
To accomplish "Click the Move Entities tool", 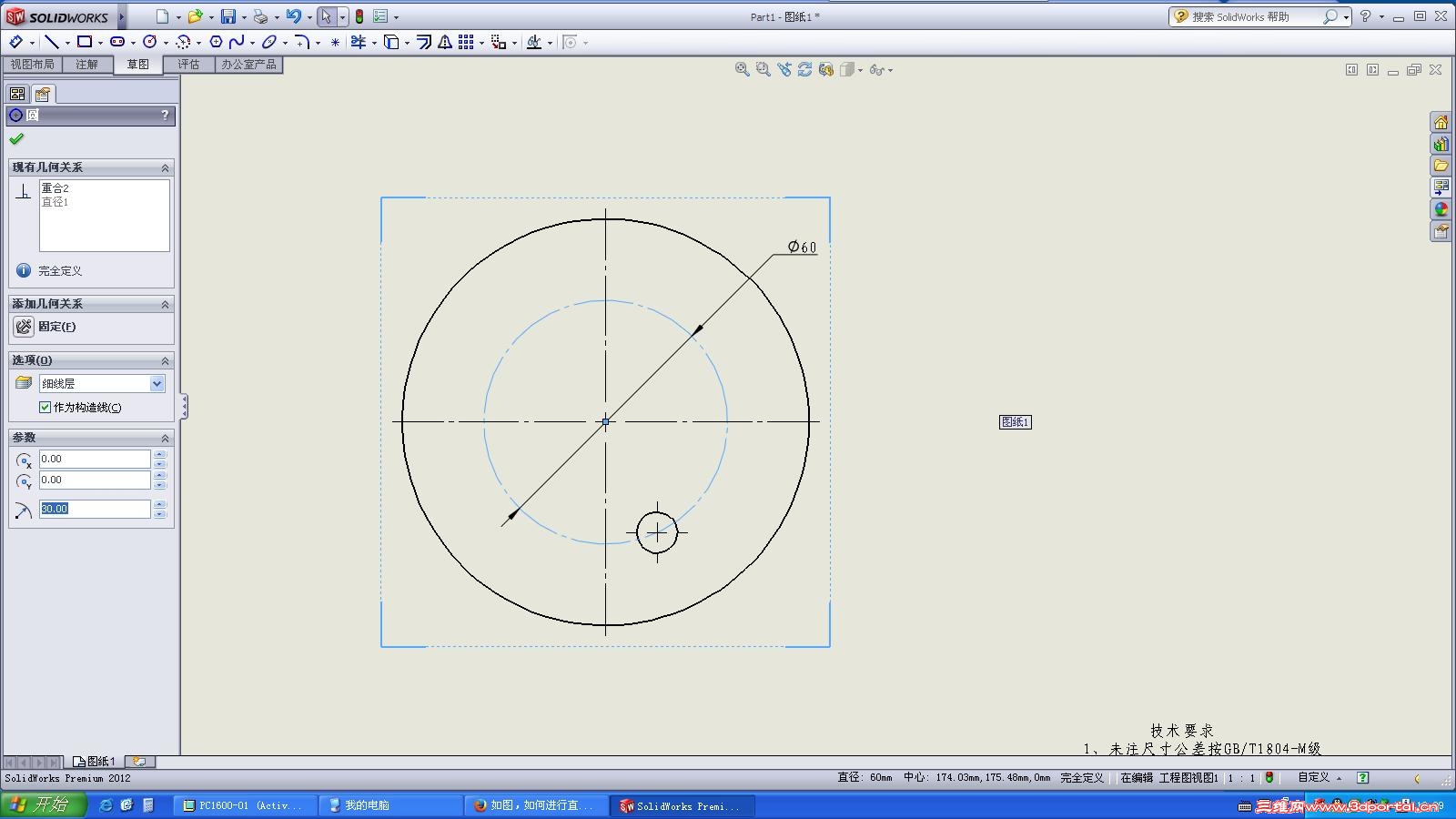I will (499, 42).
